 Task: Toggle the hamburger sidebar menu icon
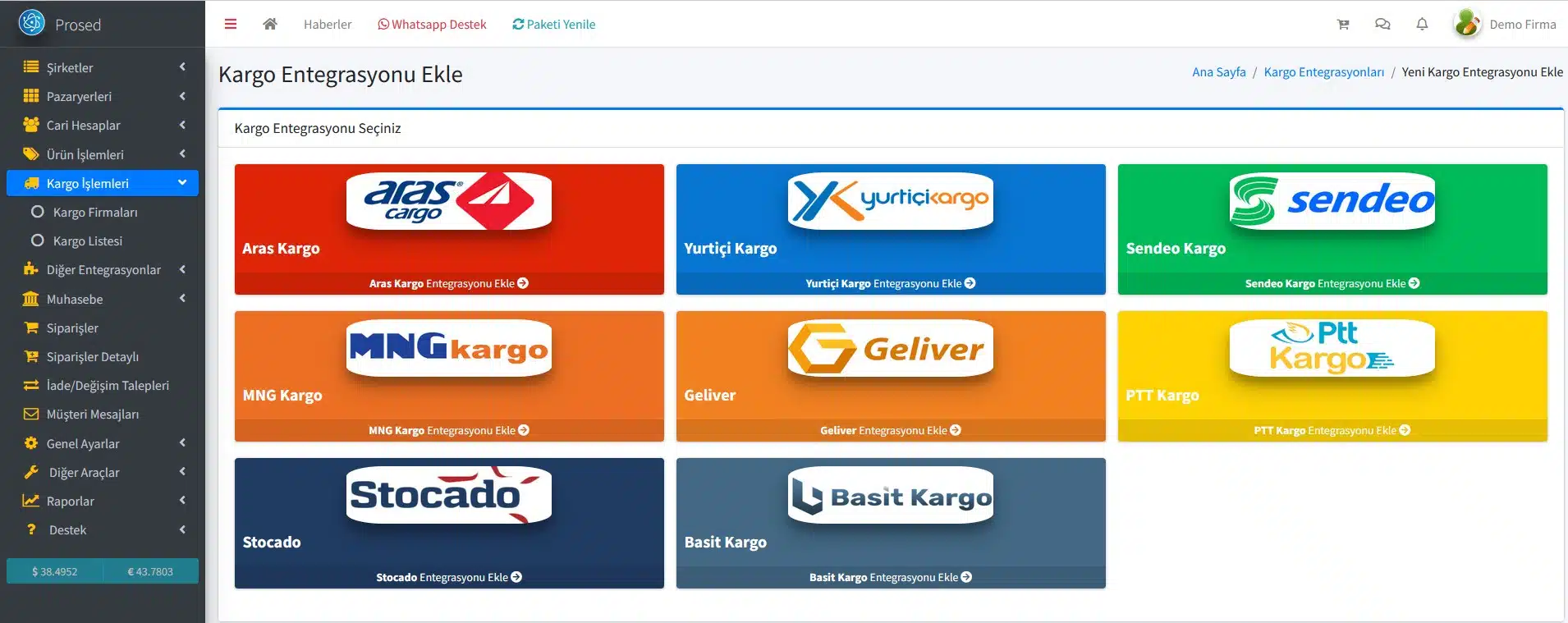pyautogui.click(x=231, y=25)
